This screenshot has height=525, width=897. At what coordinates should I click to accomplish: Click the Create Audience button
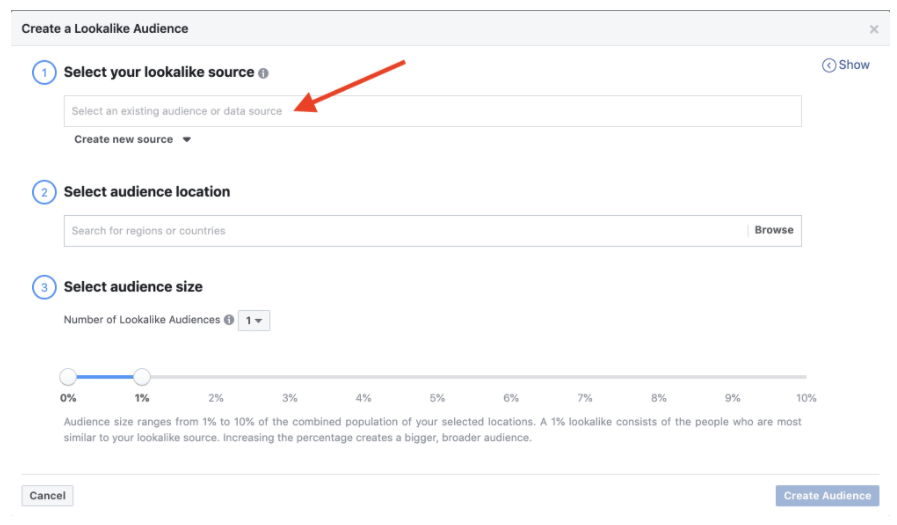827,495
